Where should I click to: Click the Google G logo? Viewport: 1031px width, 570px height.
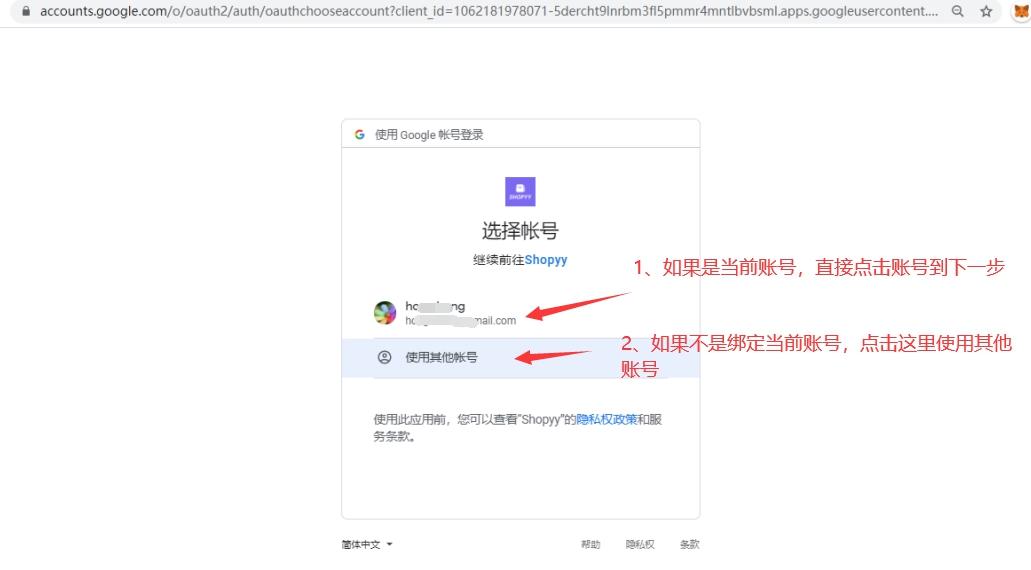(360, 134)
